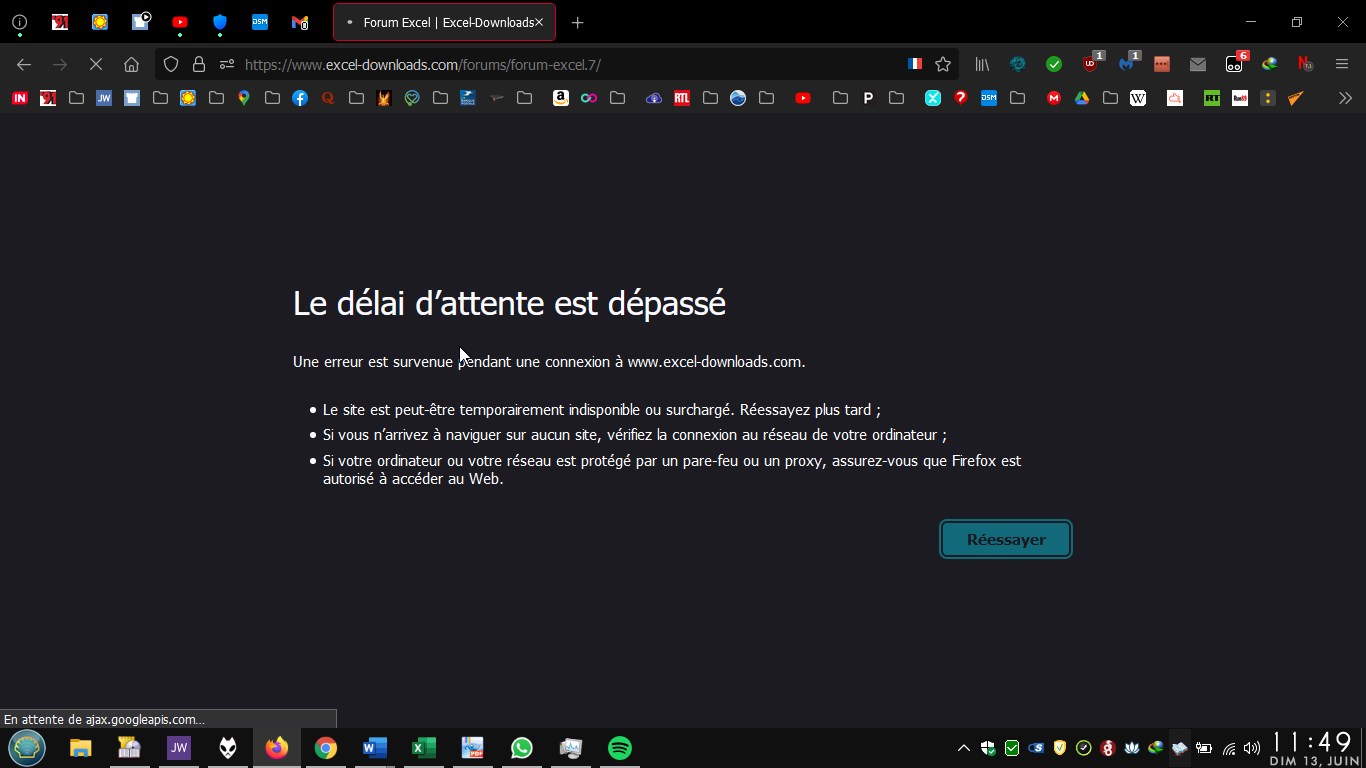Launch Word from the taskbar
Image resolution: width=1366 pixels, height=768 pixels.
pos(374,748)
